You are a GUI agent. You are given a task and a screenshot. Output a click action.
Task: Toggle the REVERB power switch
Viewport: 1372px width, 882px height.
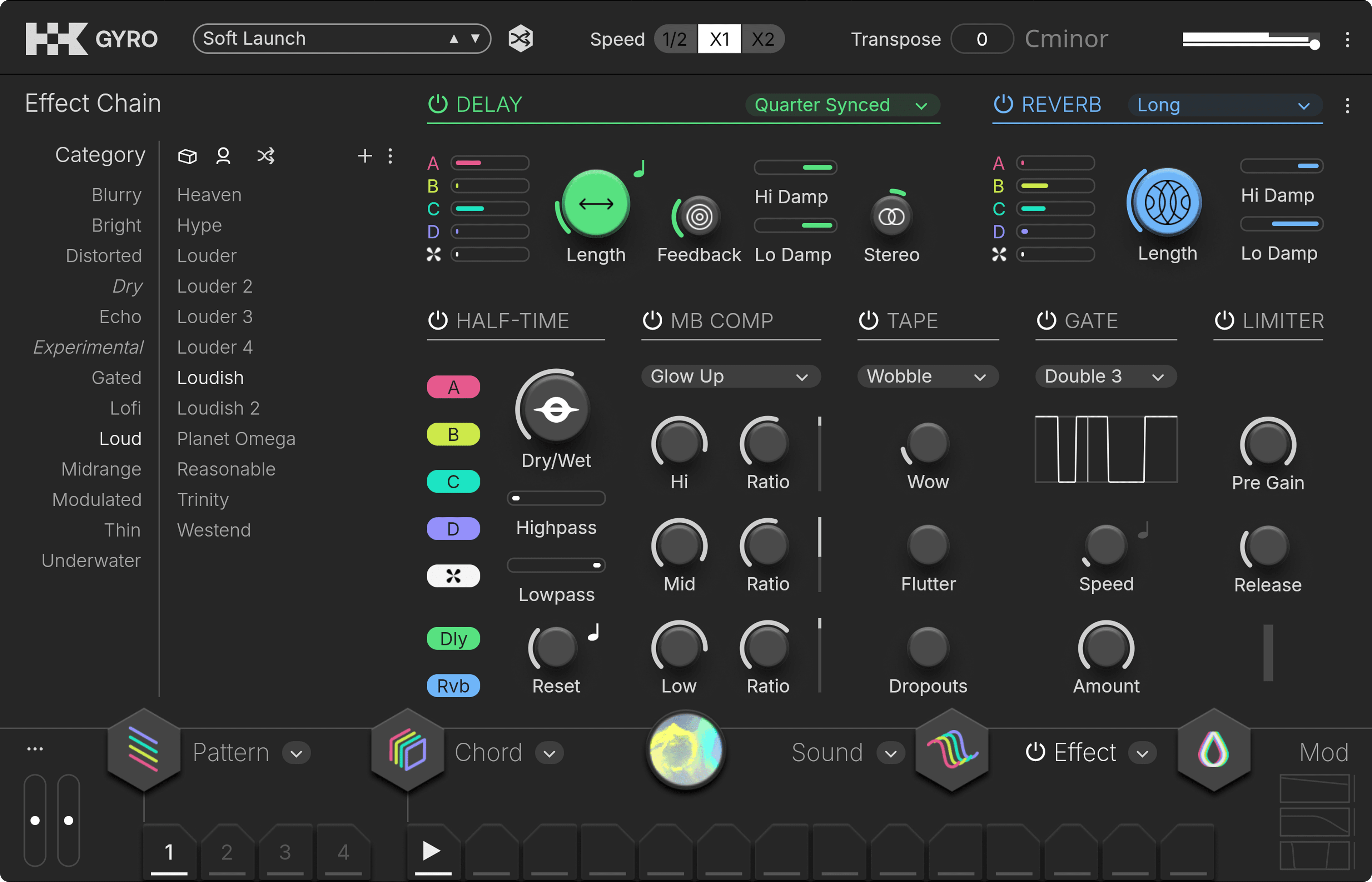click(1003, 104)
